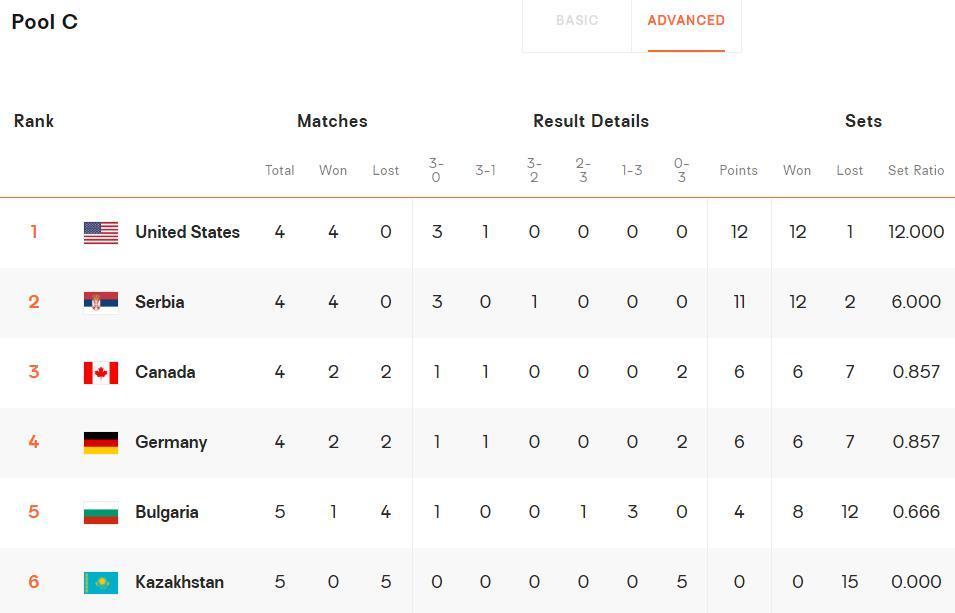Click the United States flag icon

(x=101, y=232)
